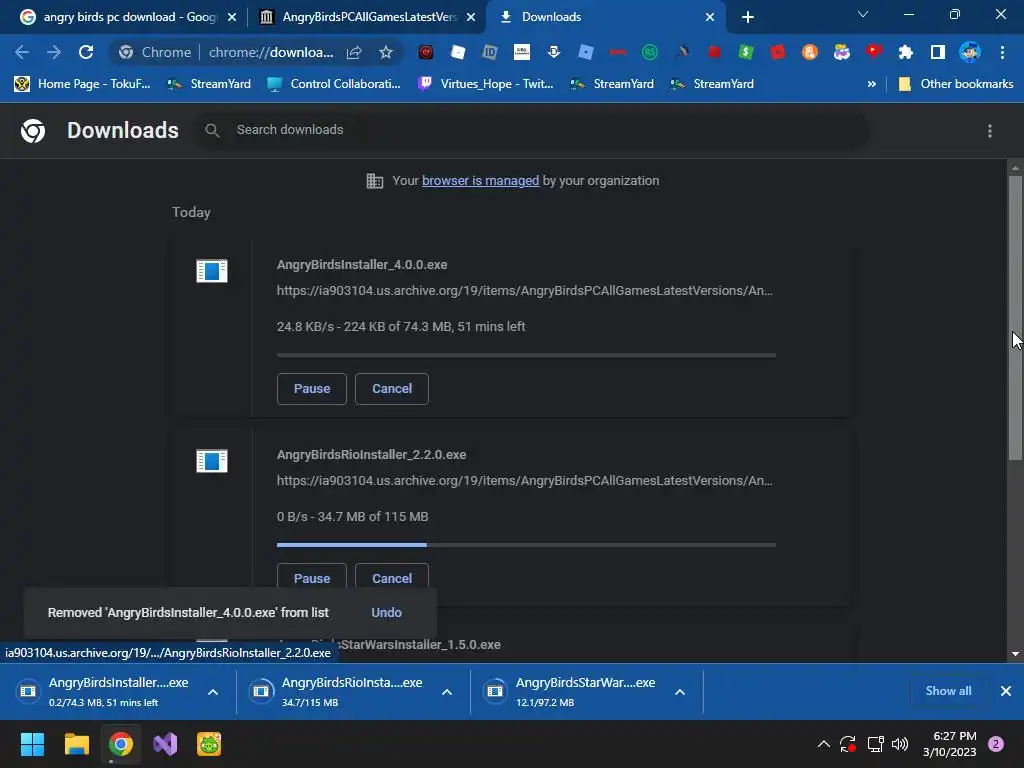Open Home Page - TokuF bookmark
Image resolution: width=1024 pixels, height=768 pixels.
point(83,84)
